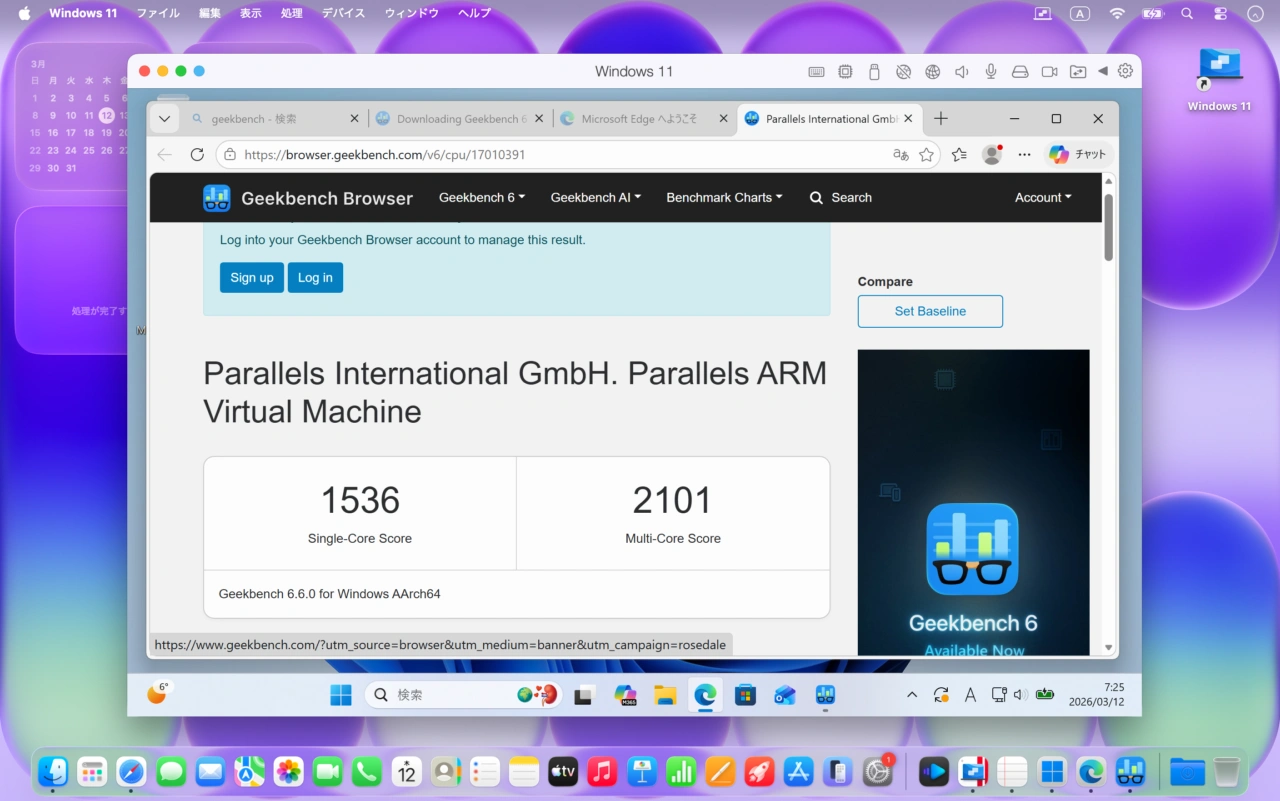This screenshot has height=801, width=1280.
Task: Click the Parallels microphone icon
Action: click(x=991, y=72)
